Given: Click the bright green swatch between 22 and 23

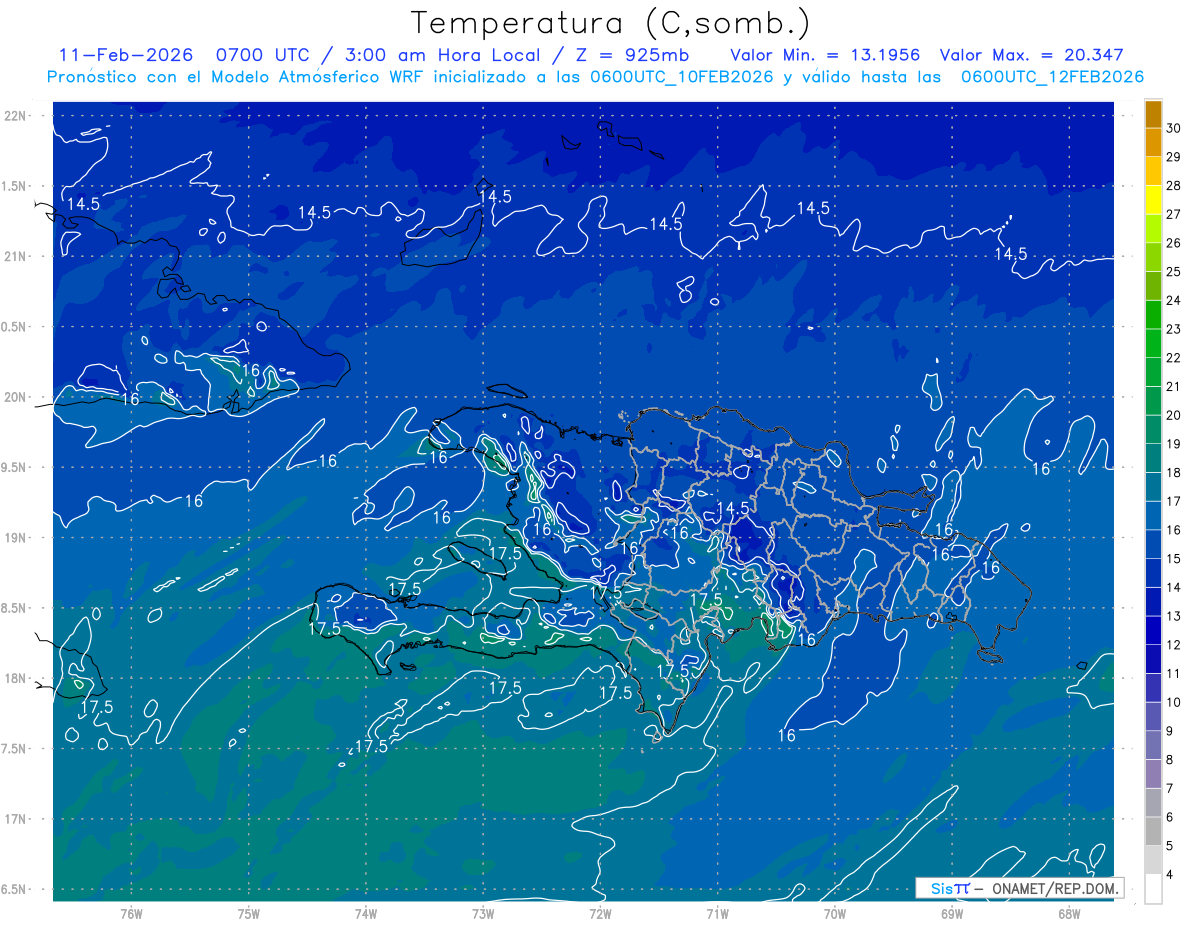Looking at the screenshot, I should coord(1153,344).
